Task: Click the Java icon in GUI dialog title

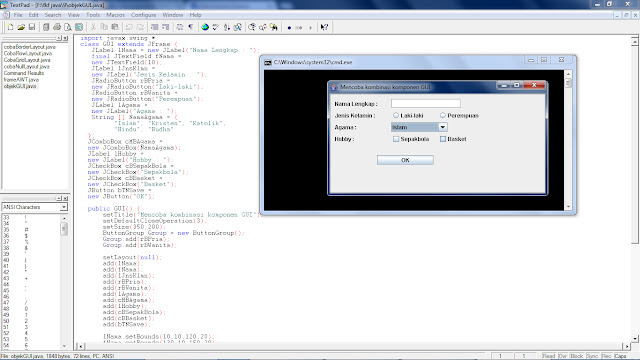Action: (x=334, y=87)
